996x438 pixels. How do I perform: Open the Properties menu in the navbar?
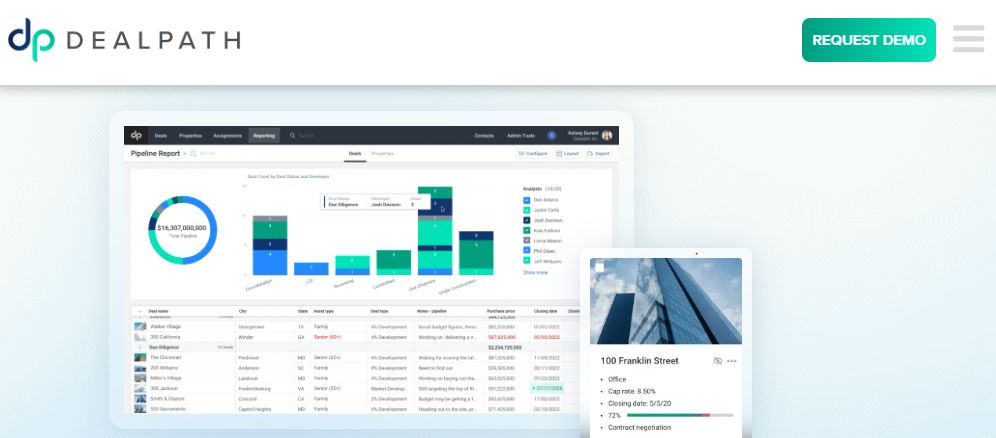tap(190, 136)
